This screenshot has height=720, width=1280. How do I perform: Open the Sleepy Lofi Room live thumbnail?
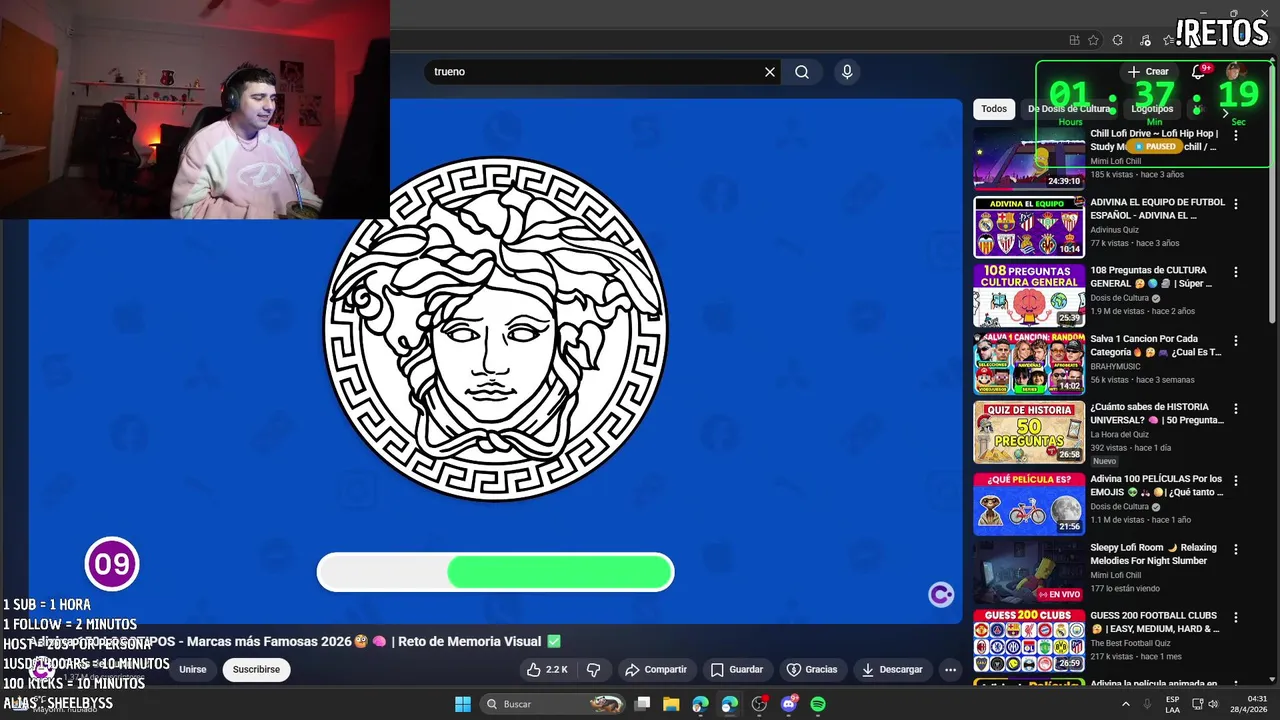(1029, 572)
